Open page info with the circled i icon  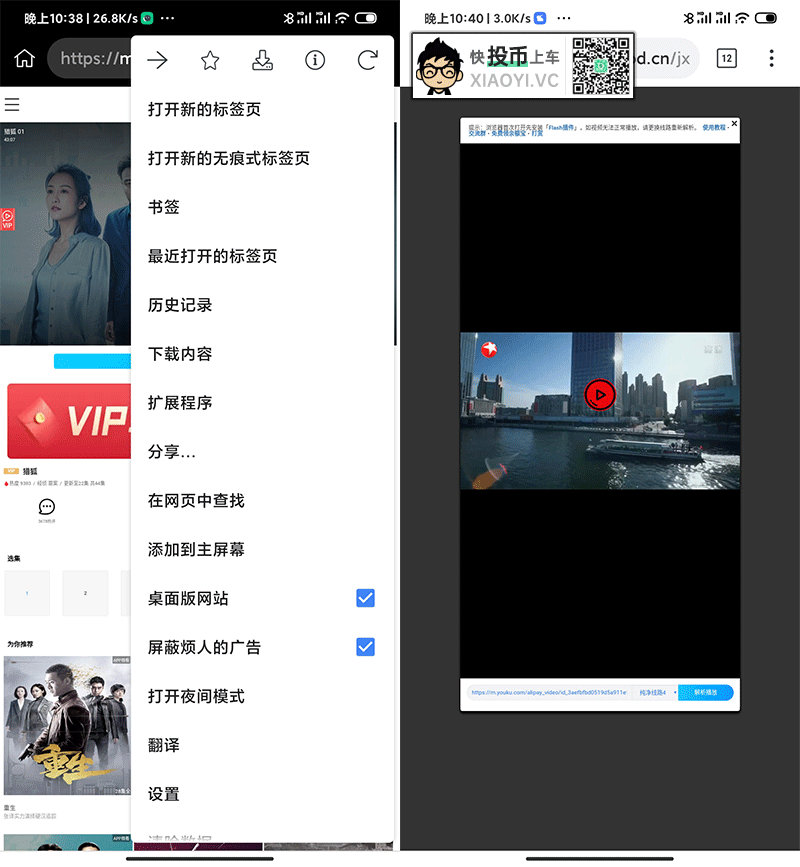click(x=315, y=61)
